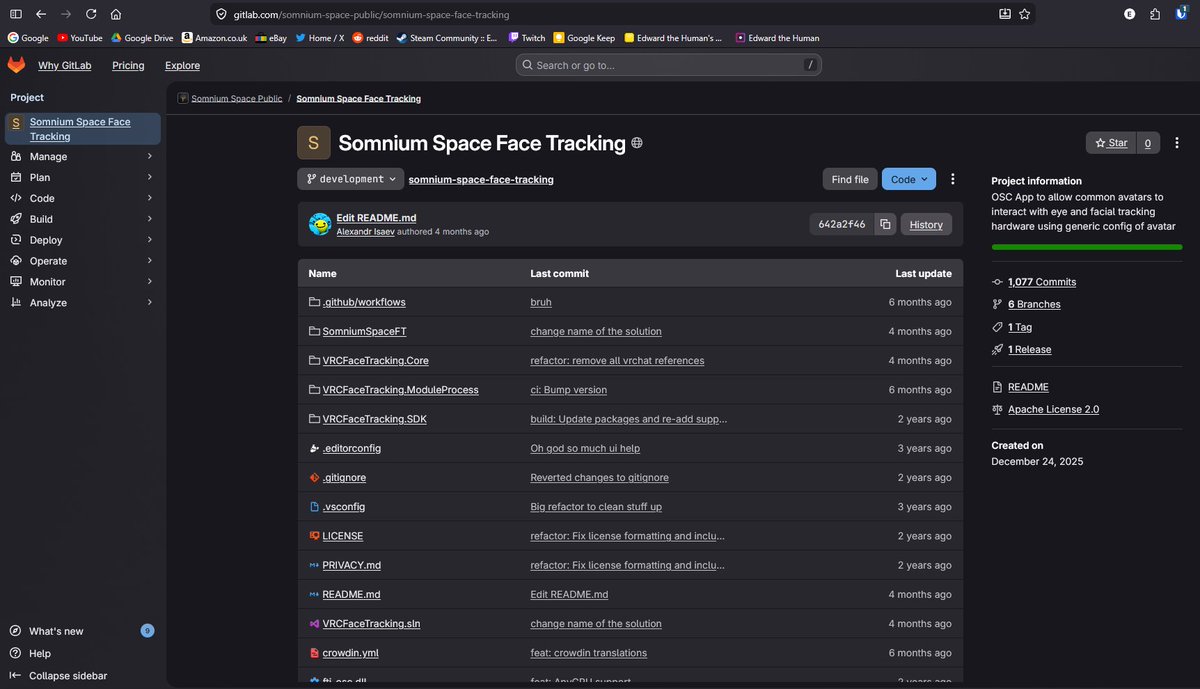Screen dimensions: 1200x689
Task: Open the blue Code dropdown button
Action: click(909, 179)
